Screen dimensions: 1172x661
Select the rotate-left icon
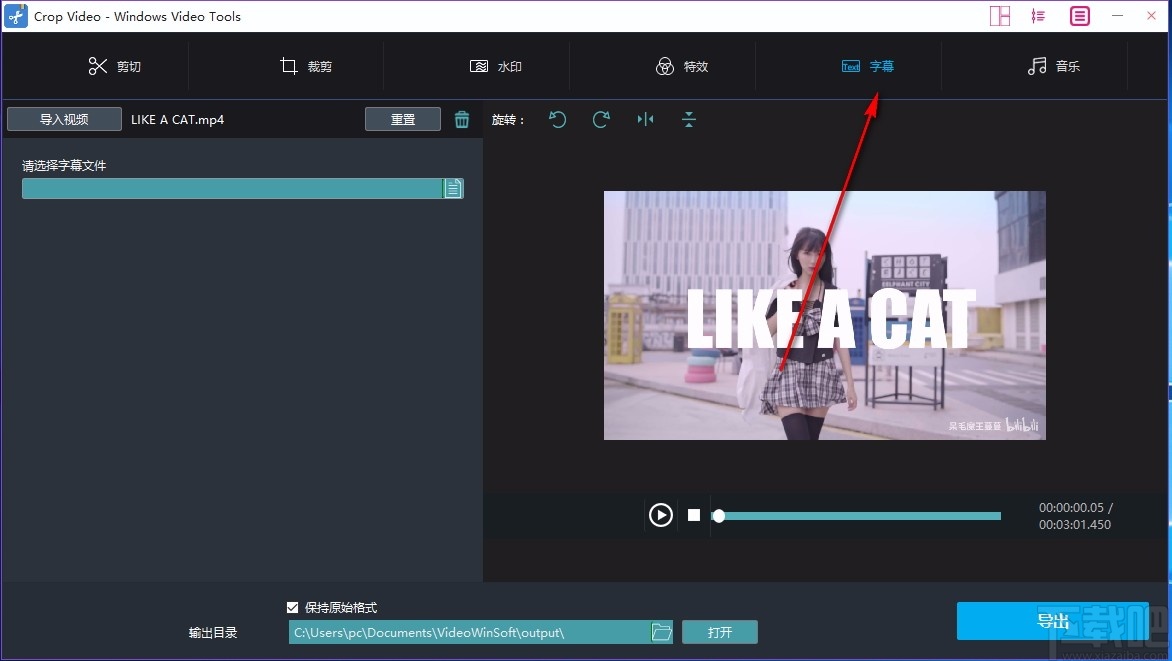557,119
